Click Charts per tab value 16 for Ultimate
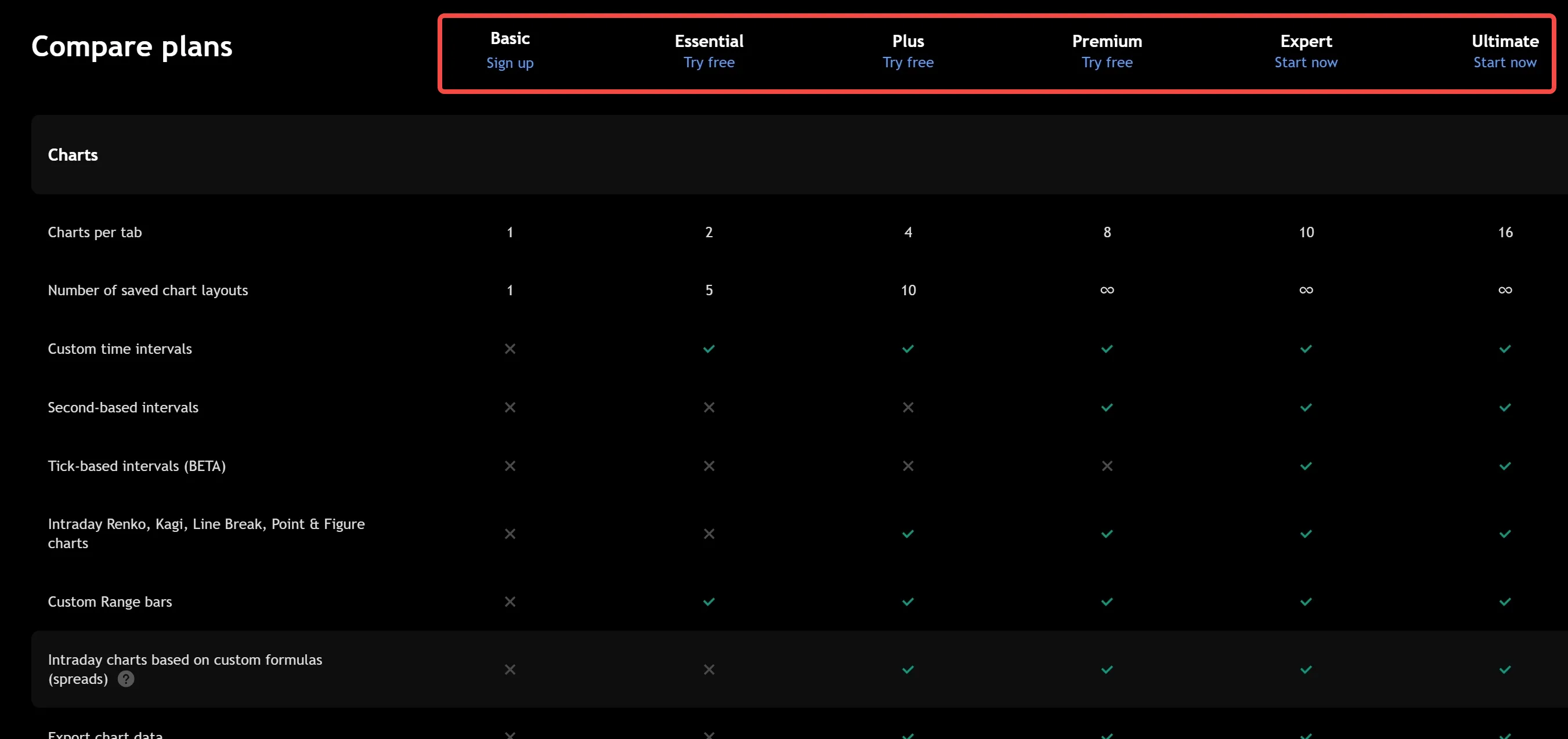The image size is (1568, 739). (1505, 233)
